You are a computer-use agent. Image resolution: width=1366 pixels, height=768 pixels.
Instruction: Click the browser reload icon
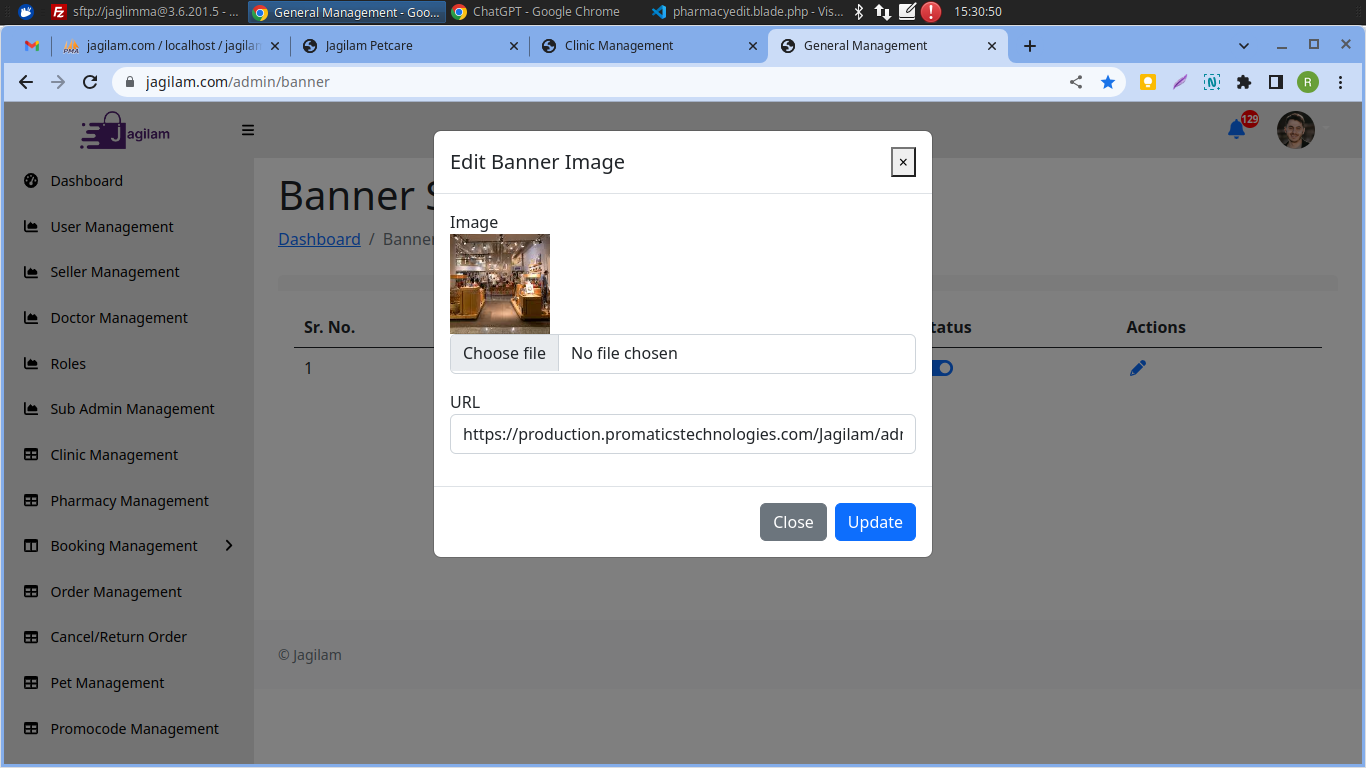tap(90, 82)
